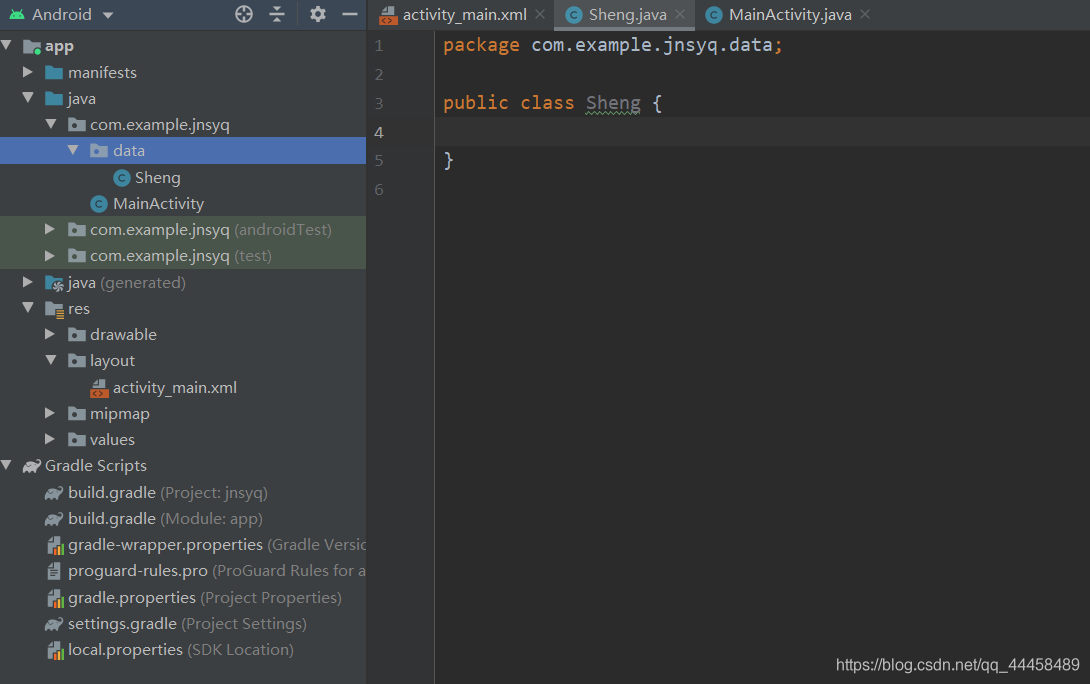Image resolution: width=1090 pixels, height=684 pixels.
Task: Expand the manifests folder
Action: point(28,72)
